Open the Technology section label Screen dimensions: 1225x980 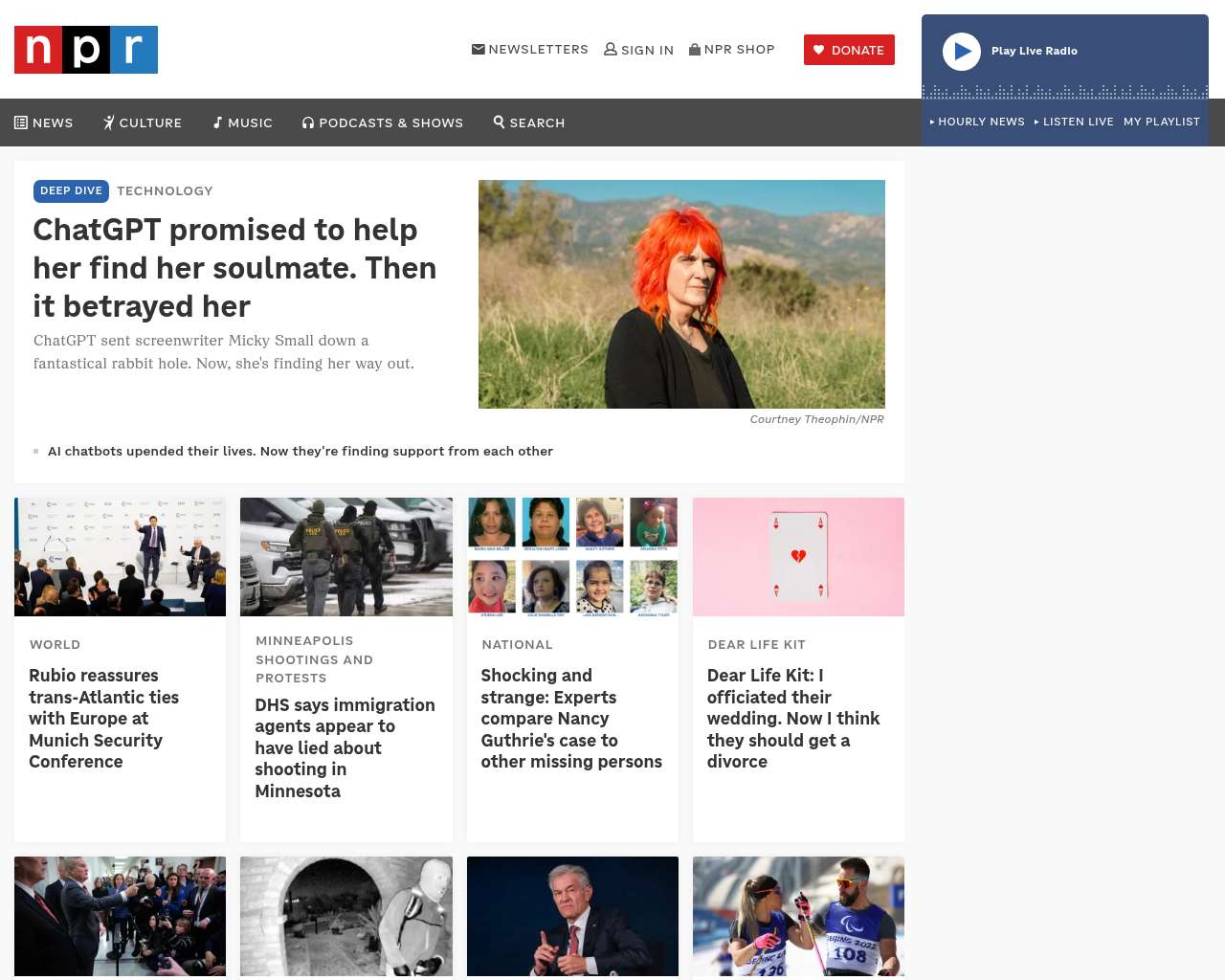click(165, 190)
